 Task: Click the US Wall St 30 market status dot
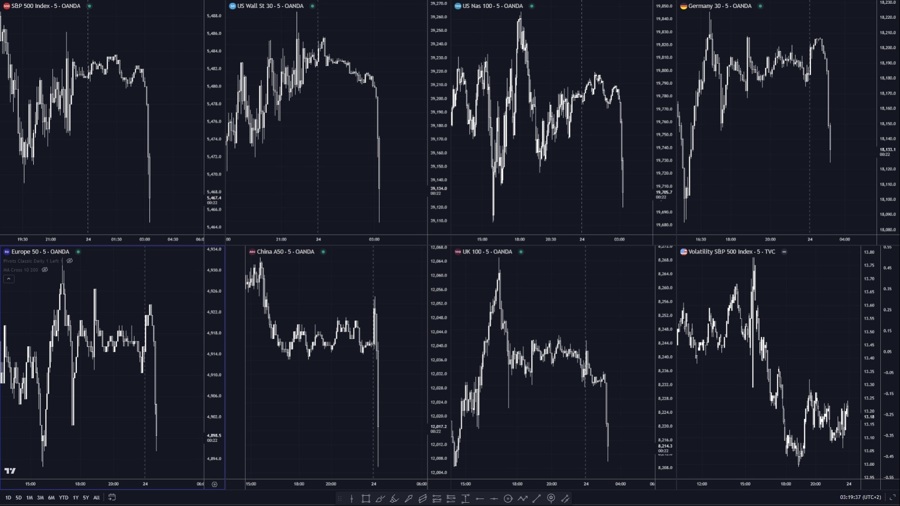(x=312, y=6)
